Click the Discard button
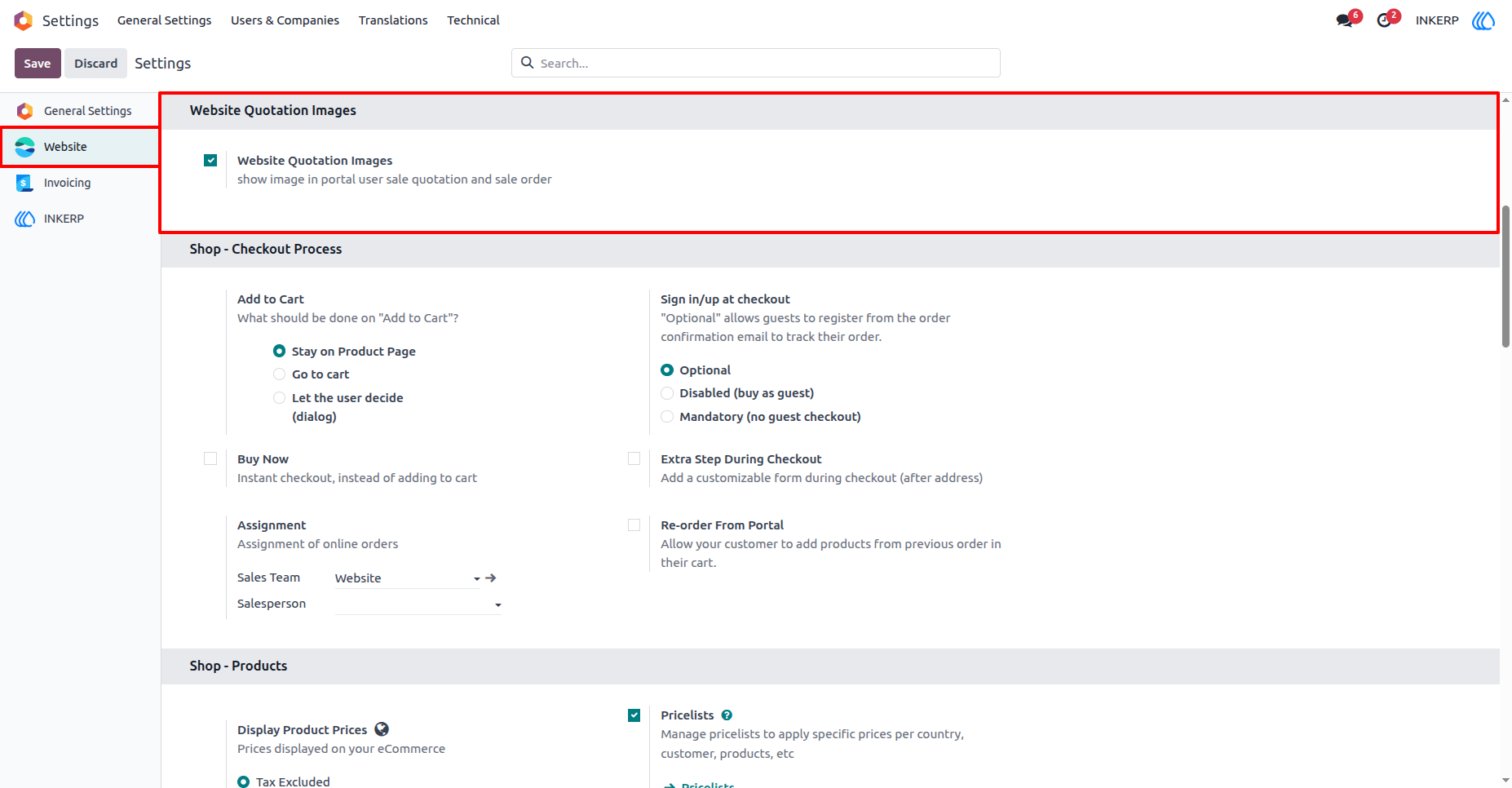The height and width of the screenshot is (788, 1512). pyautogui.click(x=95, y=63)
